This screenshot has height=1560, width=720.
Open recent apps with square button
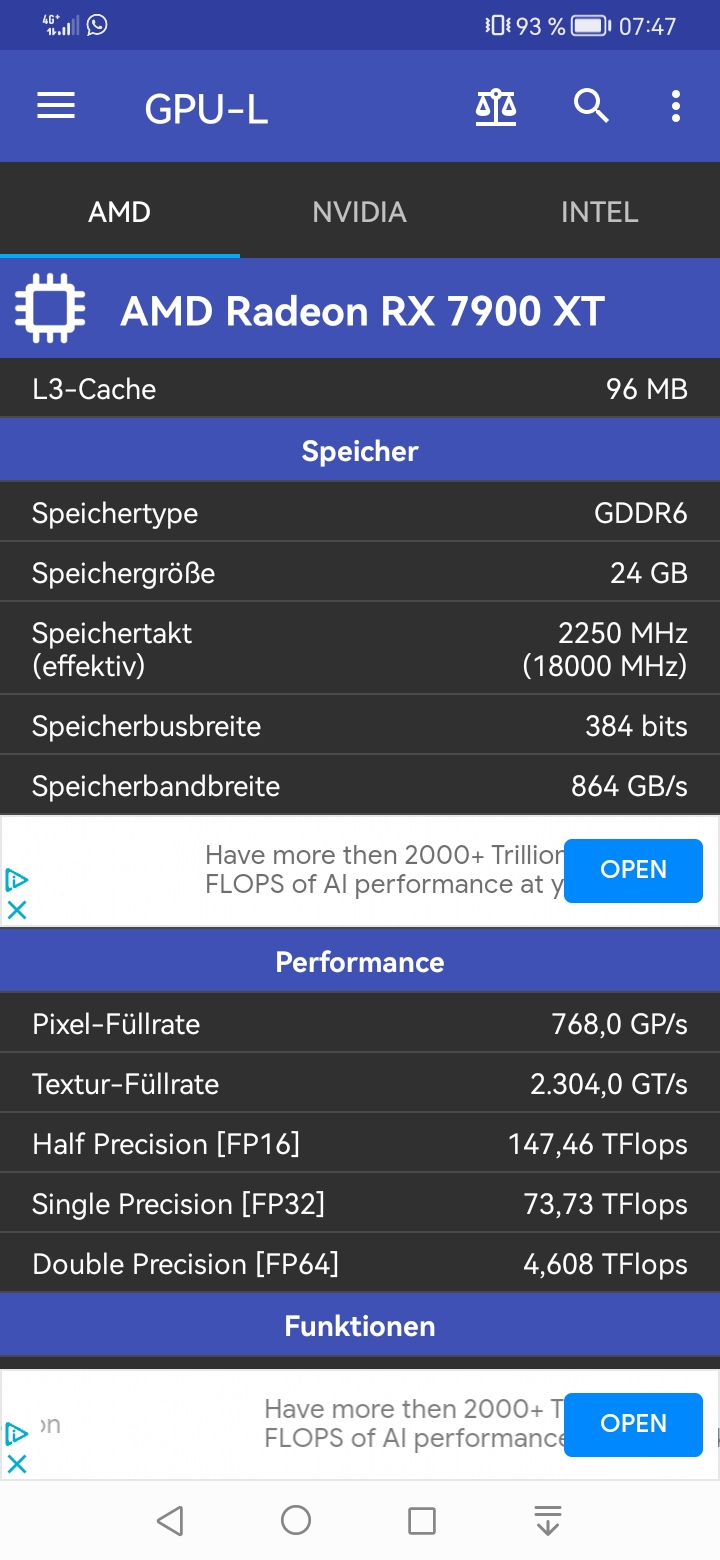point(422,1521)
